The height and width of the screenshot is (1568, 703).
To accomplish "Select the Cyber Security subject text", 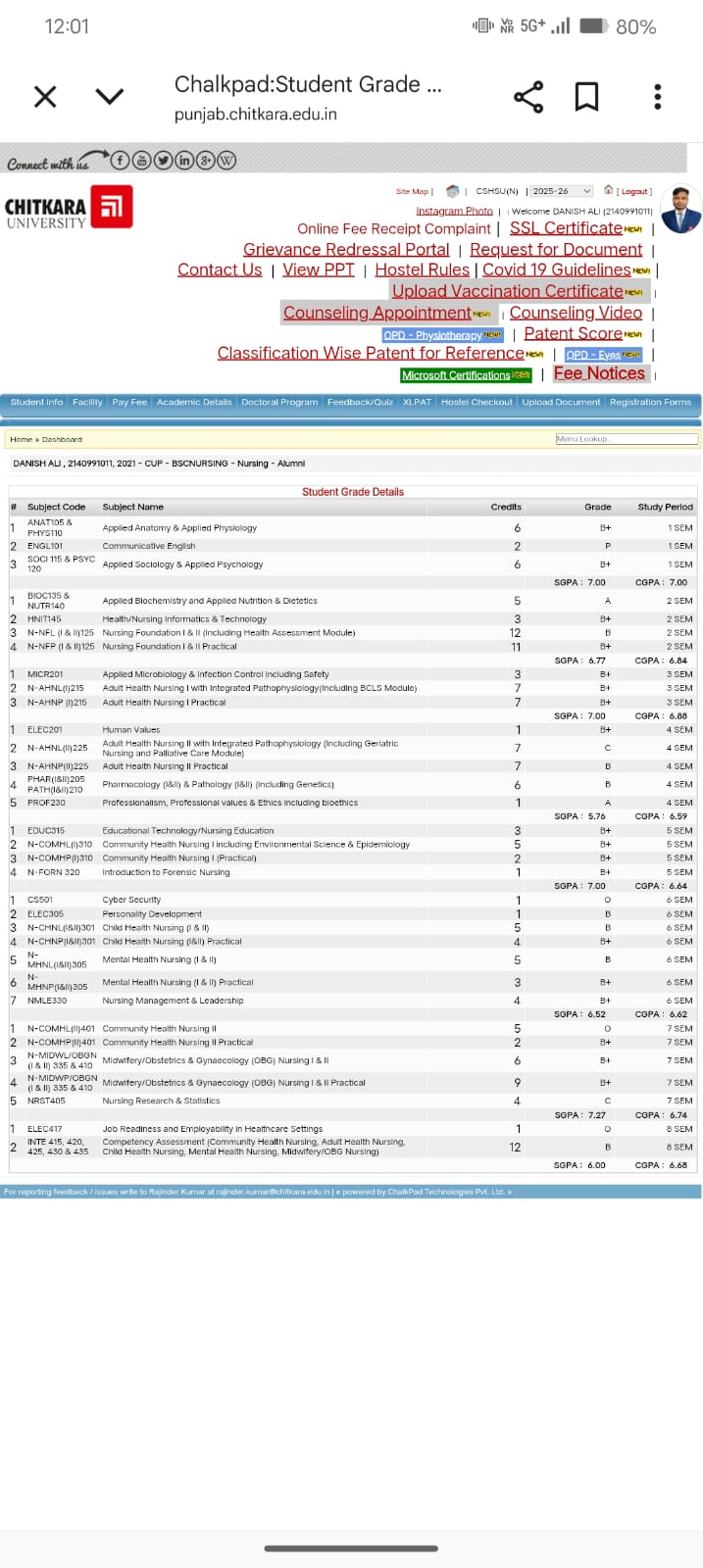I will 131,900.
